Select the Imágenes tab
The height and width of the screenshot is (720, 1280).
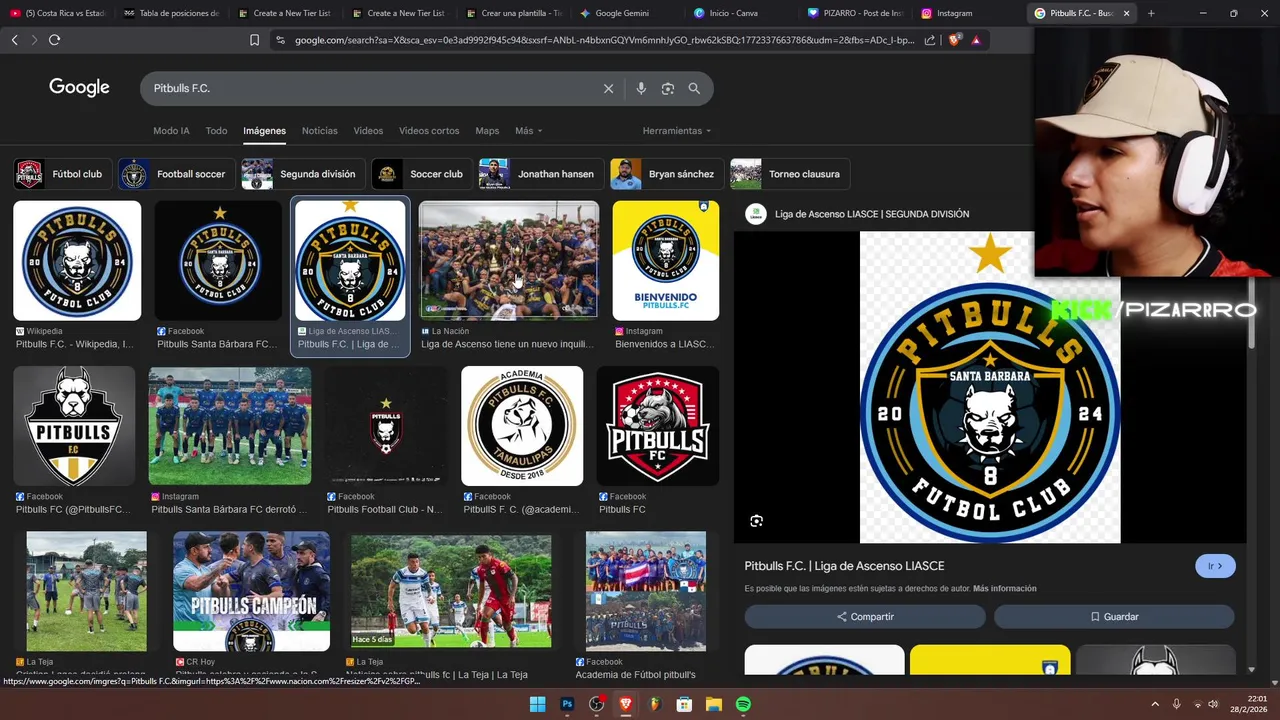point(264,131)
